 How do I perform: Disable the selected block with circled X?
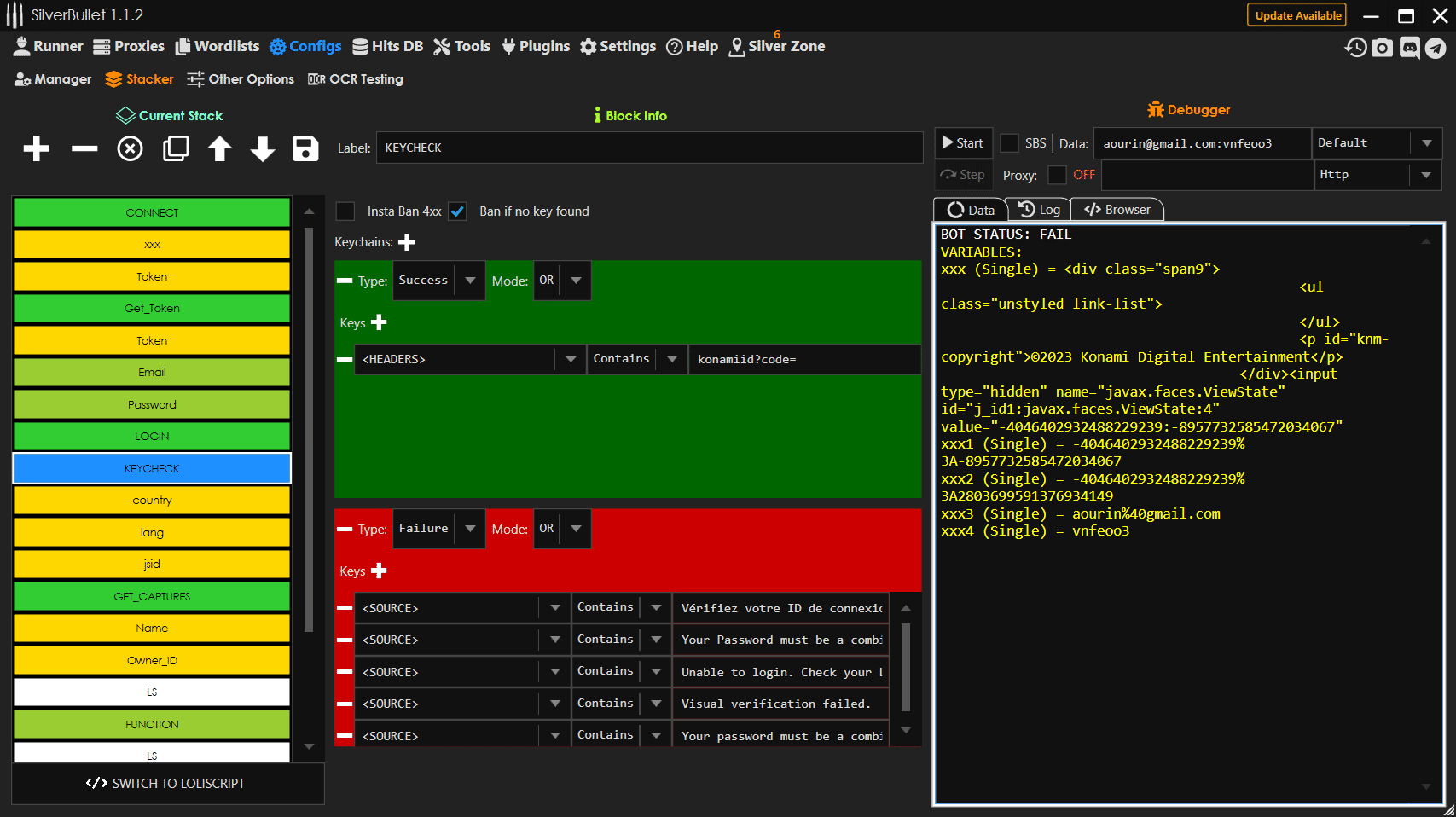(x=130, y=148)
